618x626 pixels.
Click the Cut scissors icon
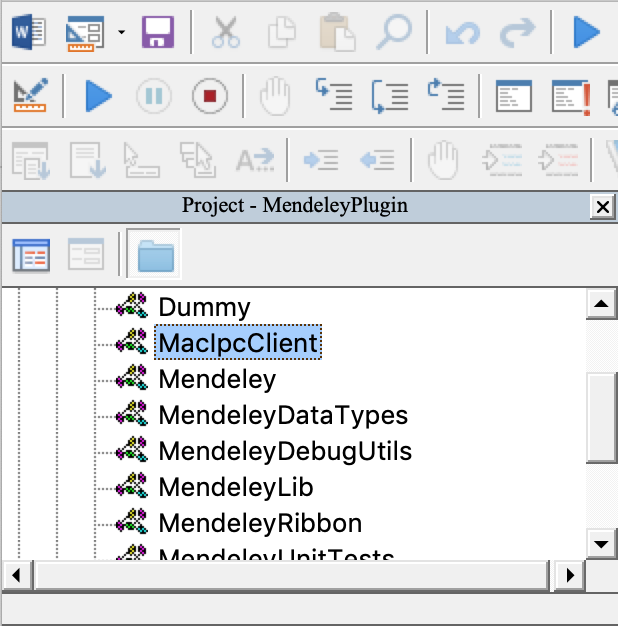226,32
